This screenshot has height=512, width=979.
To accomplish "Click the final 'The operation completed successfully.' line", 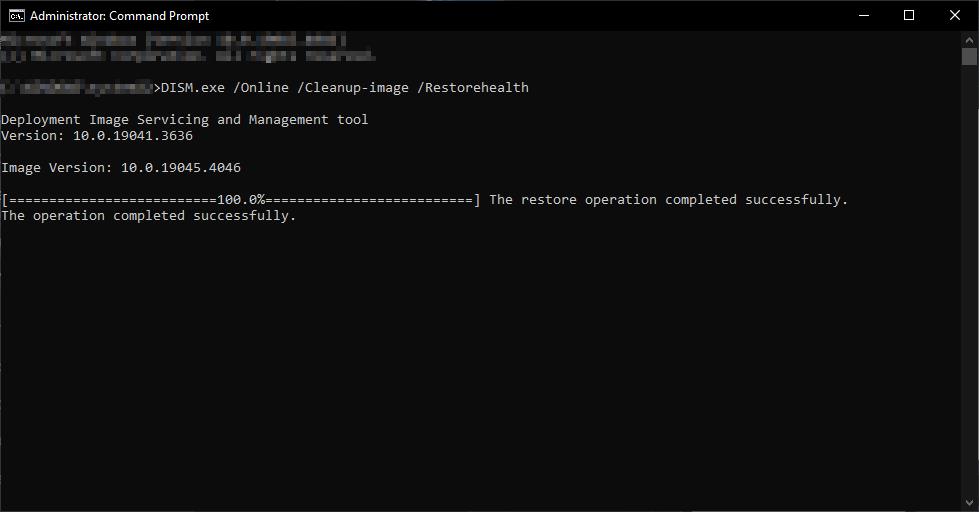I will point(149,216).
